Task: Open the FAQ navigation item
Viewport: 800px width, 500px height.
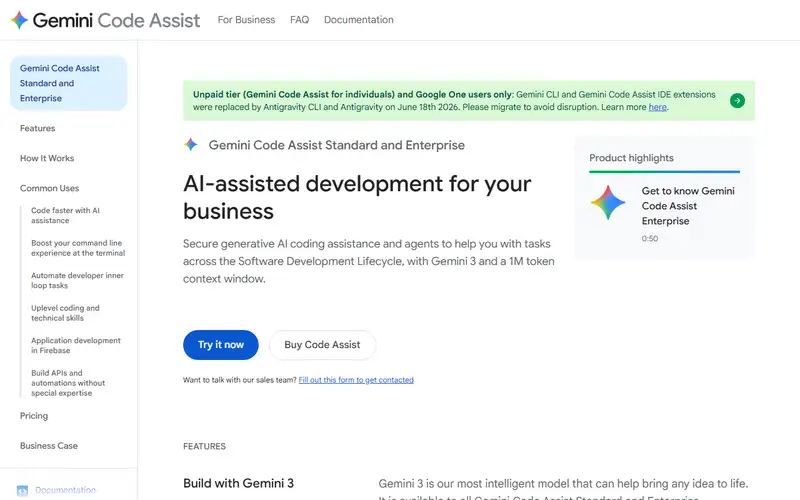Action: 299,20
